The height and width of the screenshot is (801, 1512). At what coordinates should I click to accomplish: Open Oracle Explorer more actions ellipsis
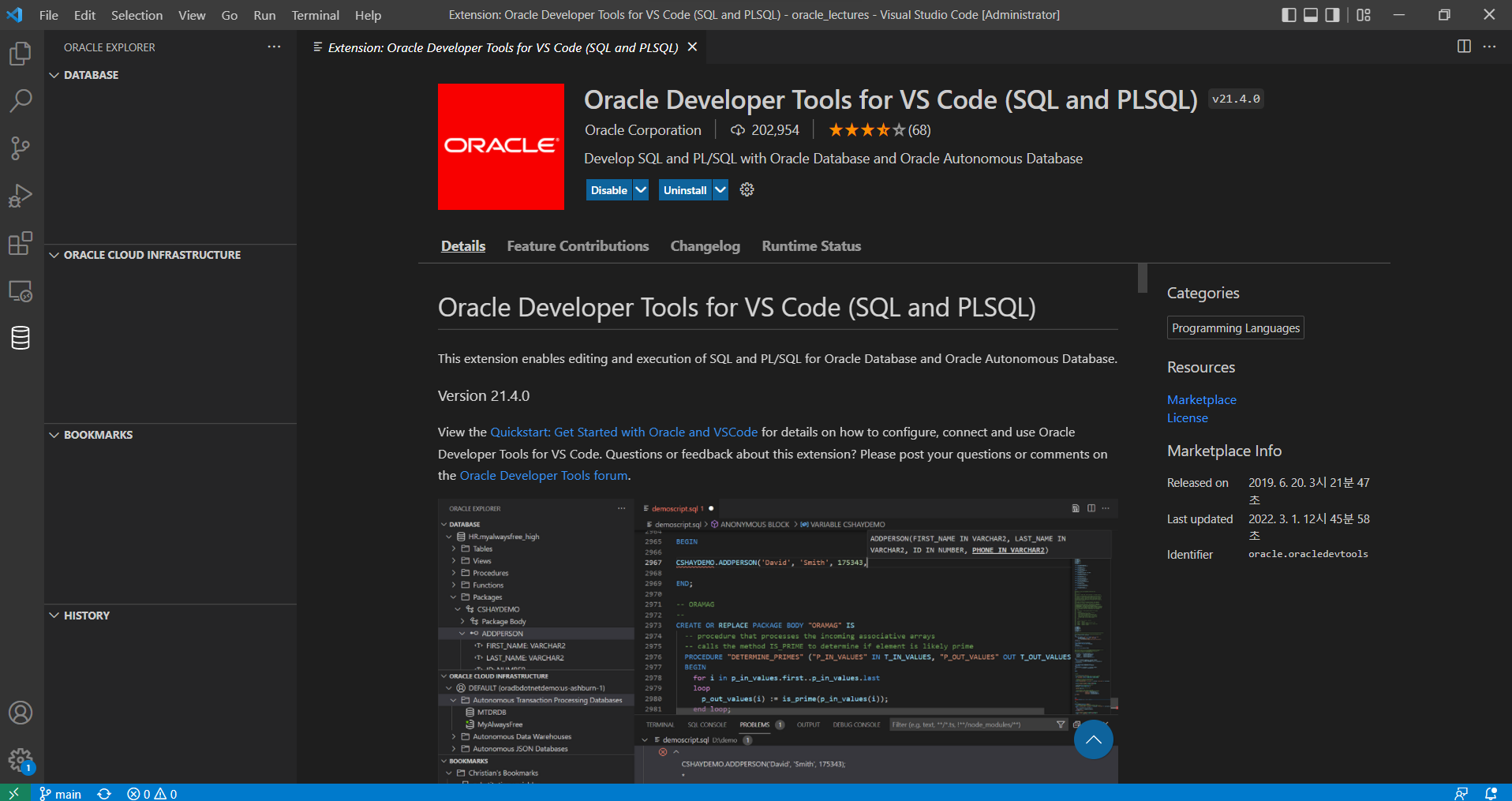pos(274,47)
